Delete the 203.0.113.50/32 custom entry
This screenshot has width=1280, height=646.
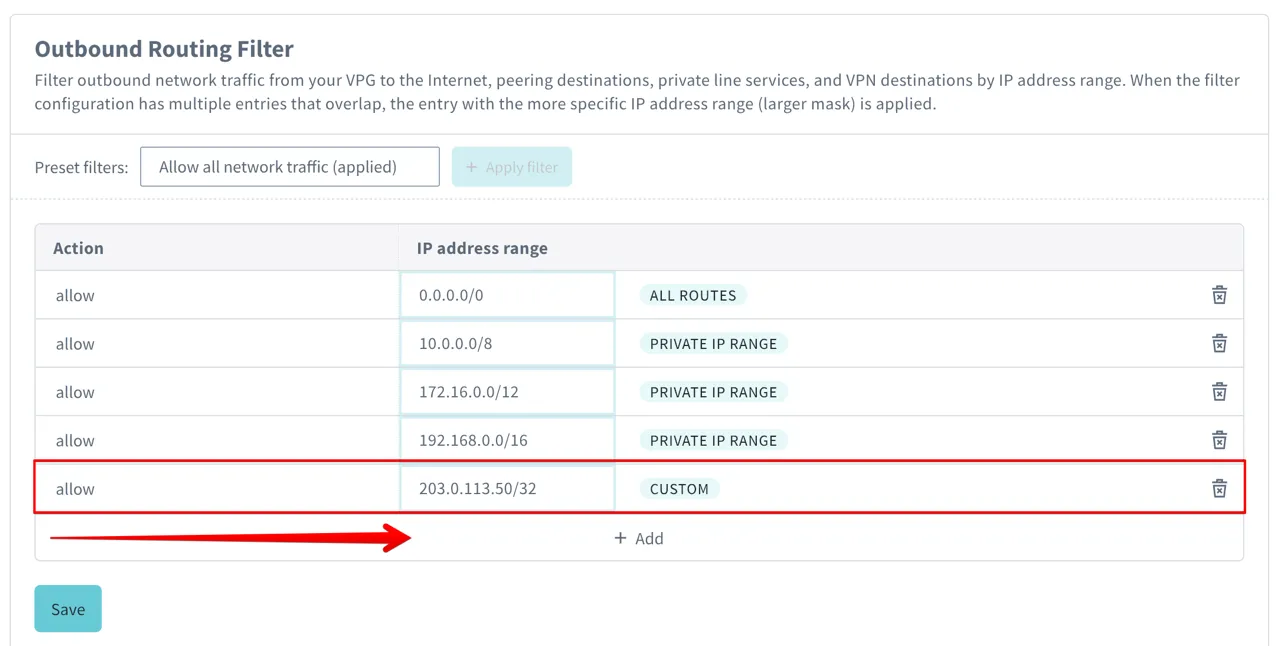click(1219, 489)
